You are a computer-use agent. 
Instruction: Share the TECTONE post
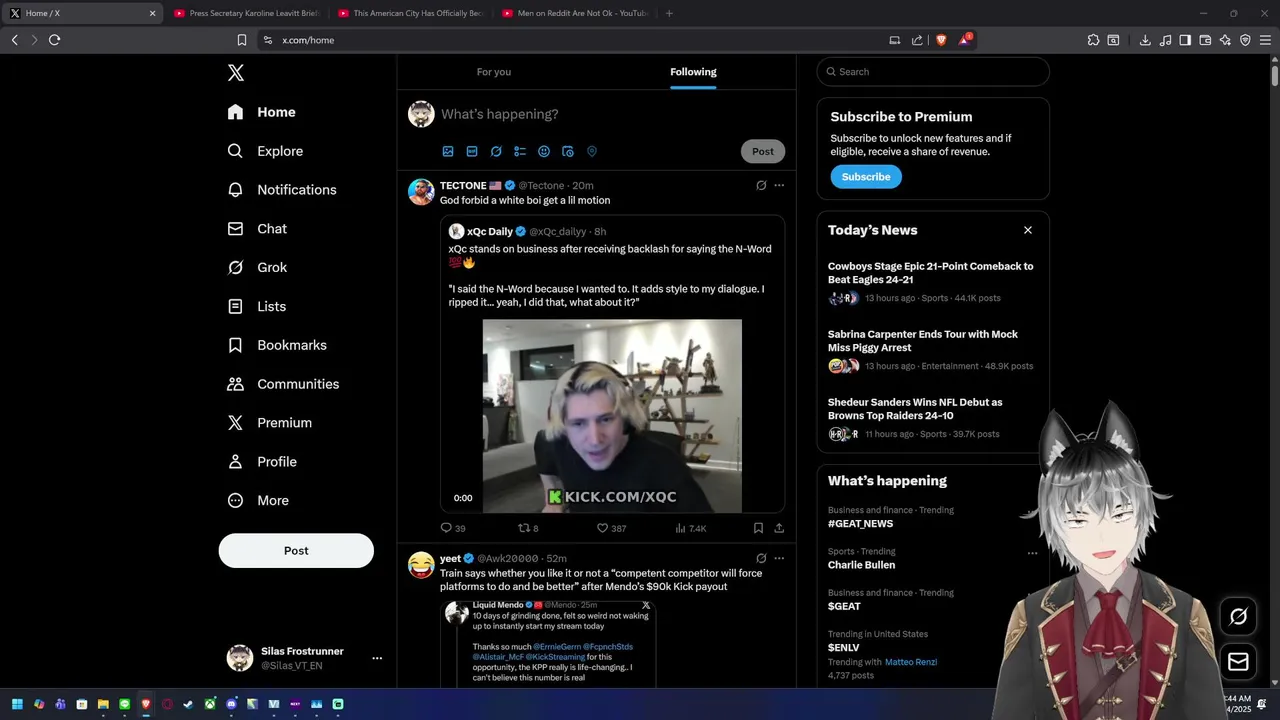pos(779,528)
